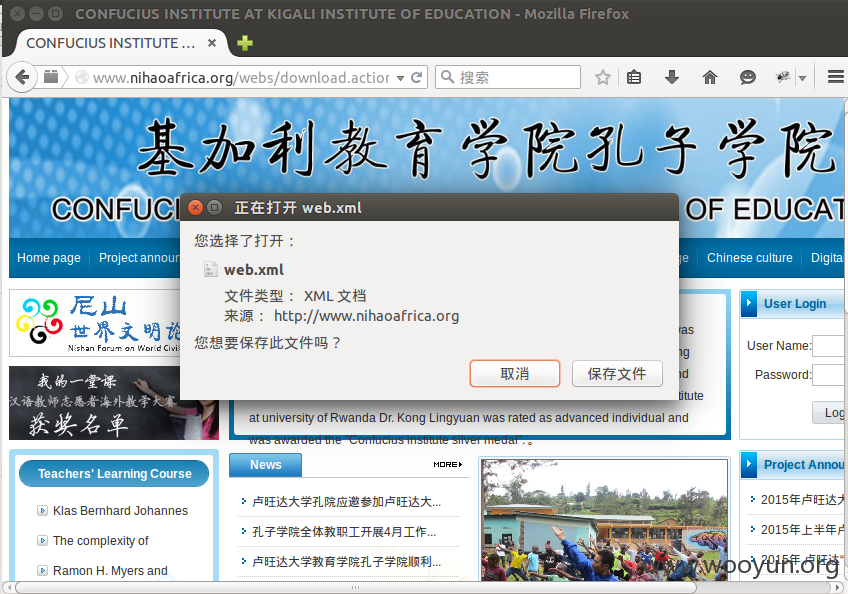Open the Firefox hamburger menu
This screenshot has height=594, width=848.
point(836,77)
